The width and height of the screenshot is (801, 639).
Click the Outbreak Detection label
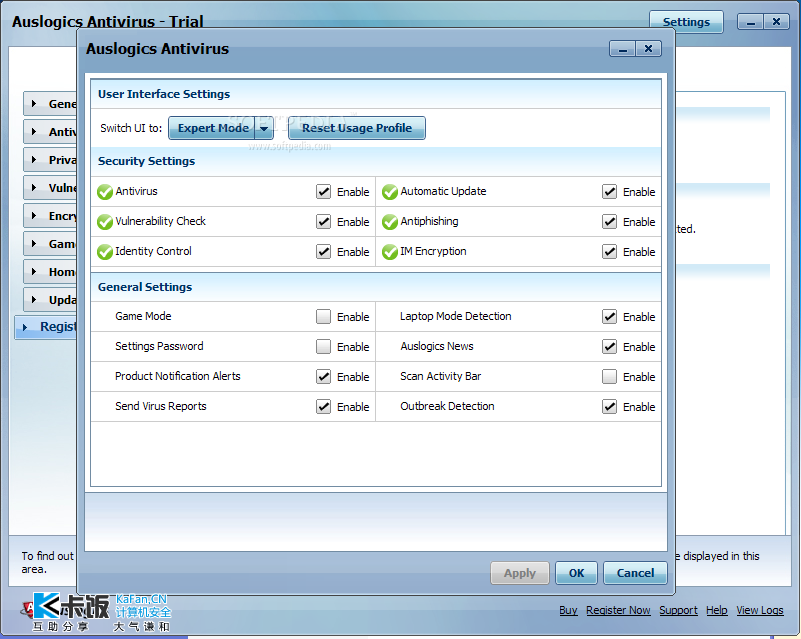click(447, 407)
